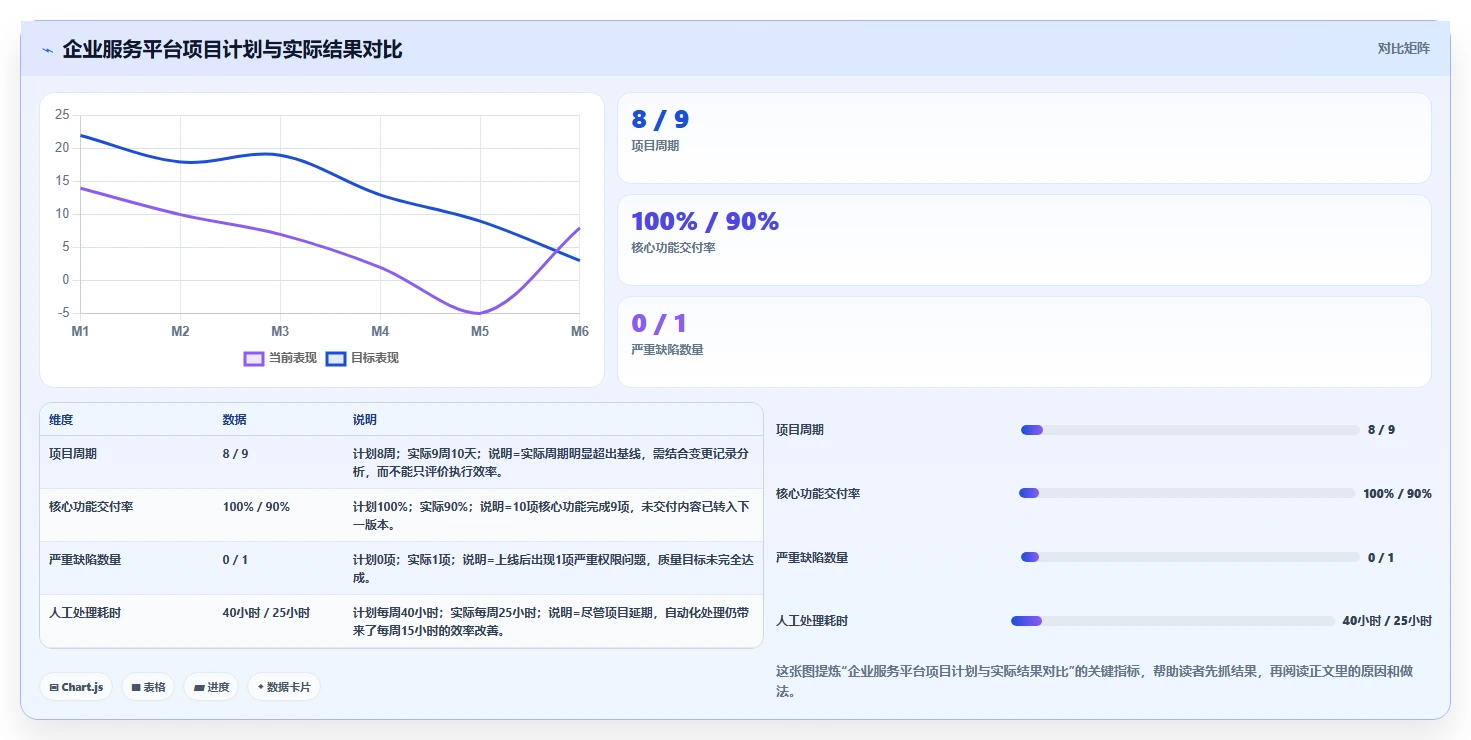Image resolution: width=1471 pixels, height=740 pixels.
Task: Toggle the 目标表现 legend series
Action: [x=362, y=358]
